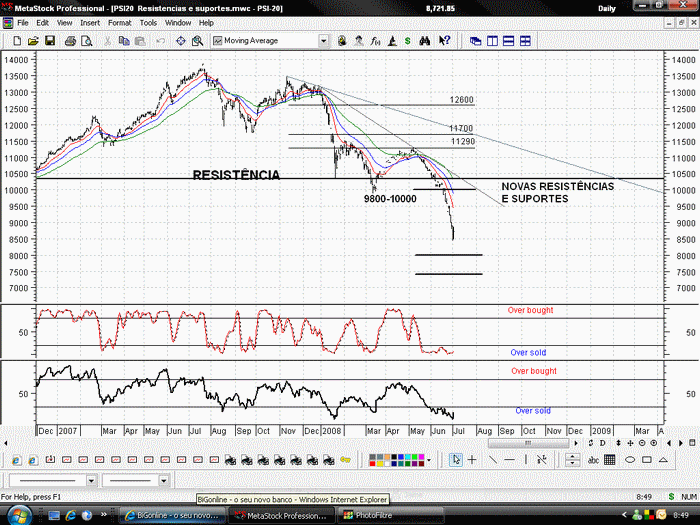The width and height of the screenshot is (700, 525).
Task: Open the Edit menu
Action: (x=42, y=23)
